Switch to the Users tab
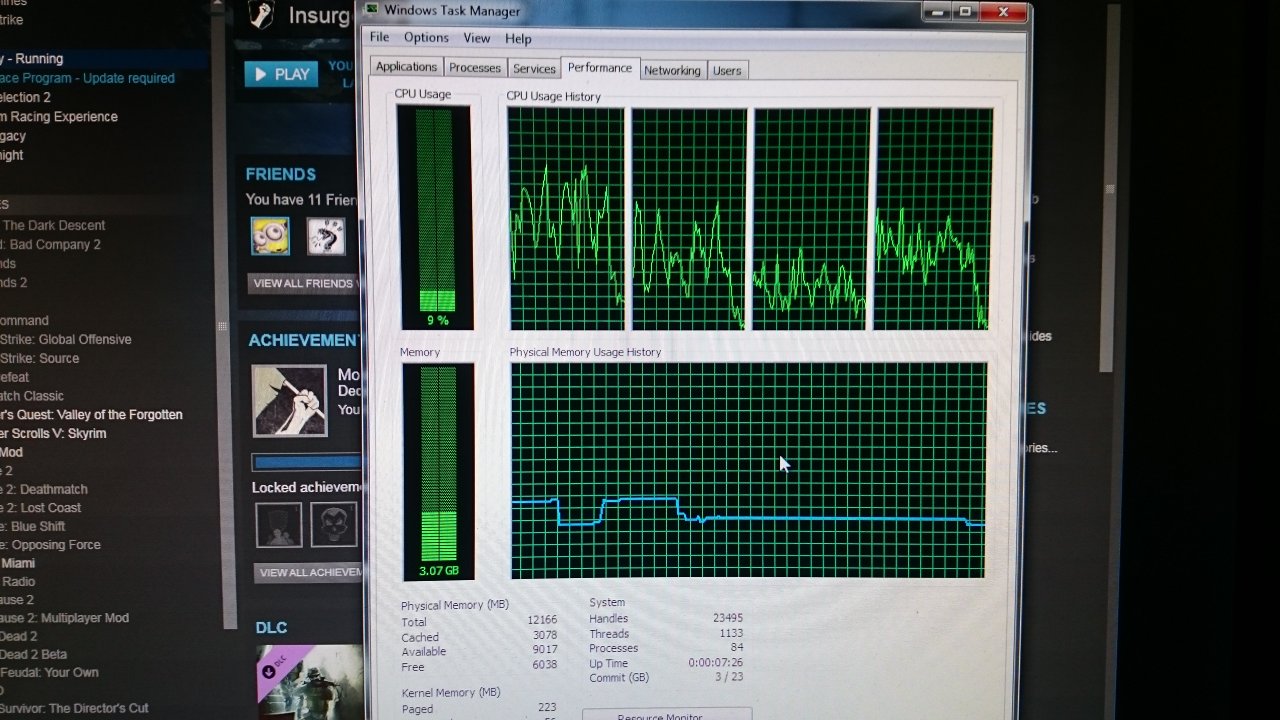Image resolution: width=1280 pixels, height=720 pixels. click(x=727, y=70)
